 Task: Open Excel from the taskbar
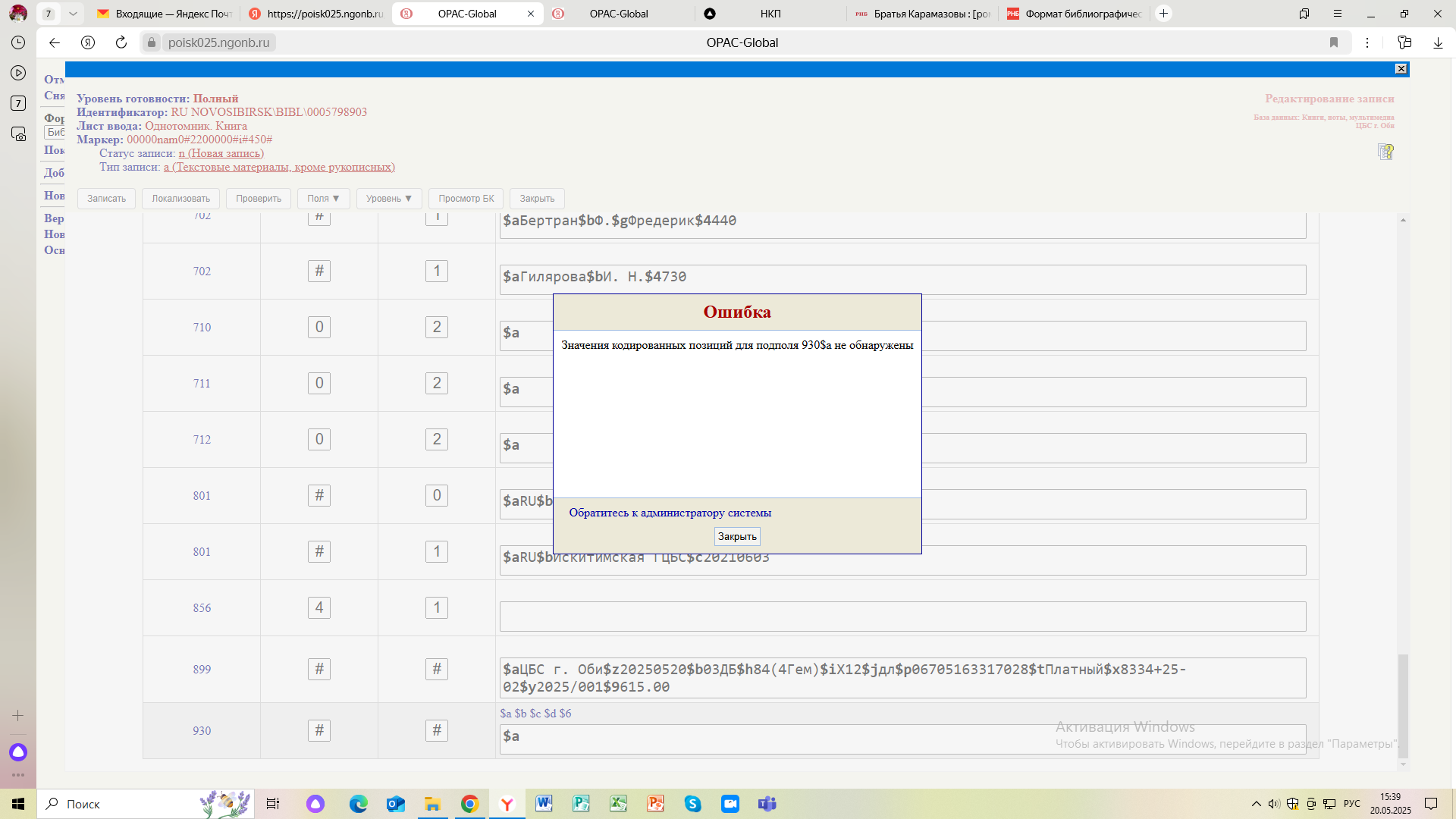coord(618,804)
